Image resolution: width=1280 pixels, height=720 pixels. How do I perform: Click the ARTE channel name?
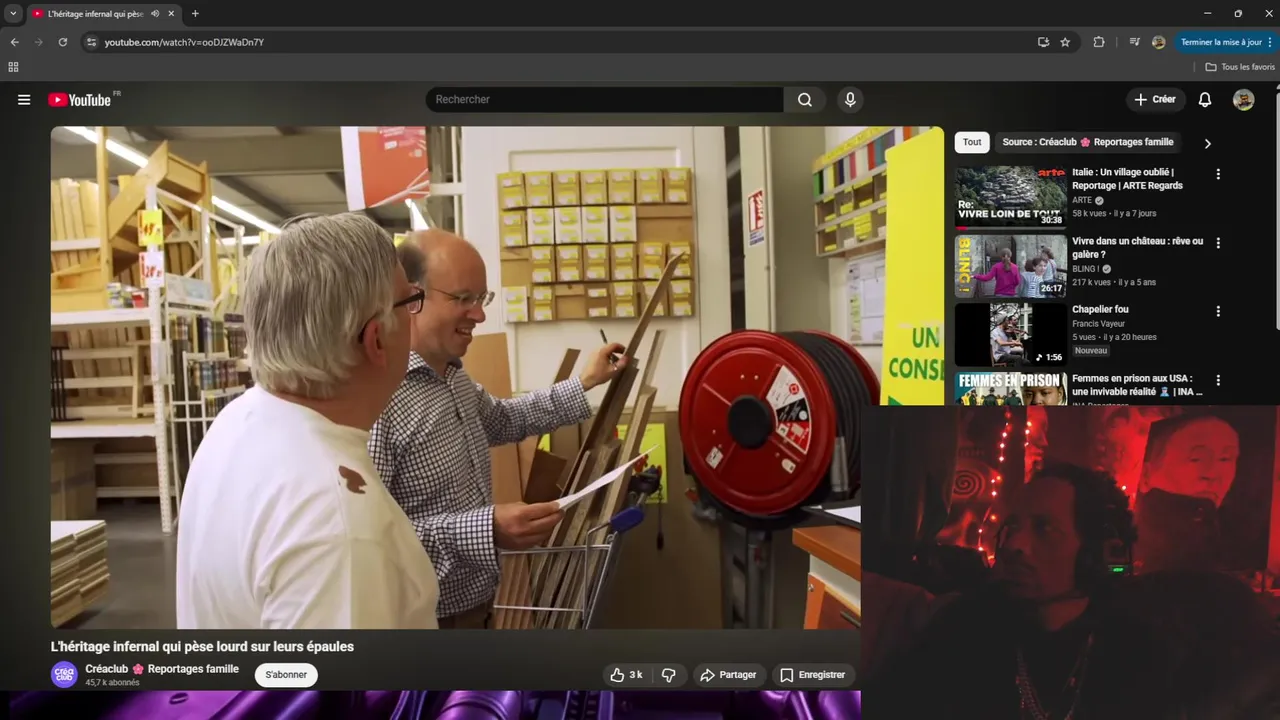click(1082, 200)
